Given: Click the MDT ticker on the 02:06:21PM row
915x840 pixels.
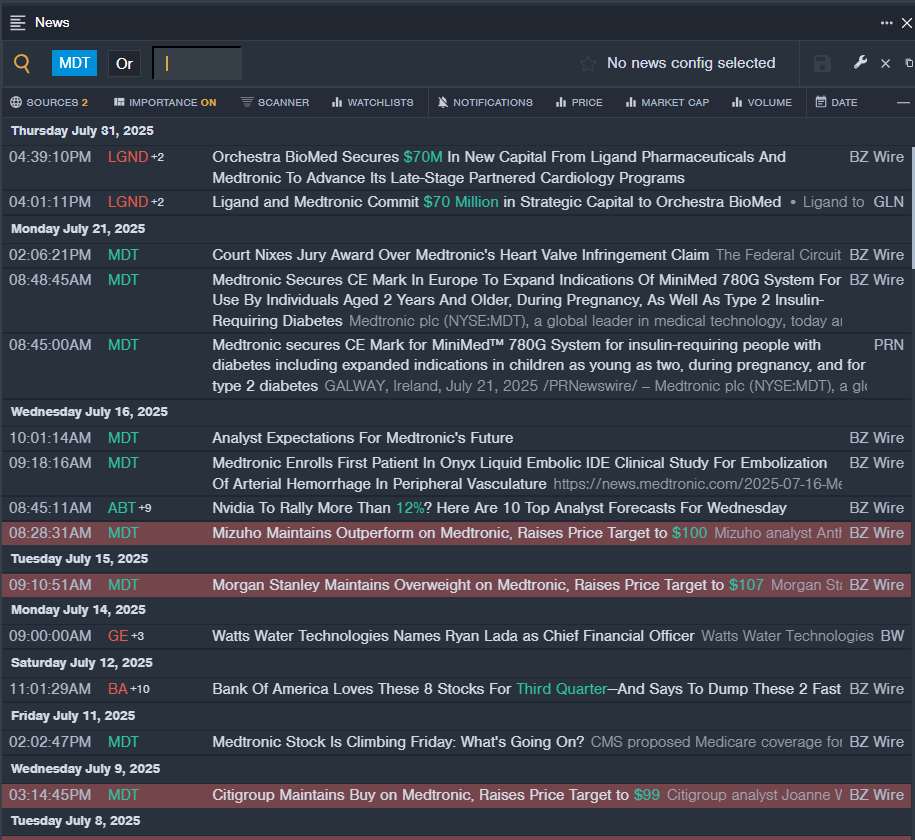Looking at the screenshot, I should (123, 255).
